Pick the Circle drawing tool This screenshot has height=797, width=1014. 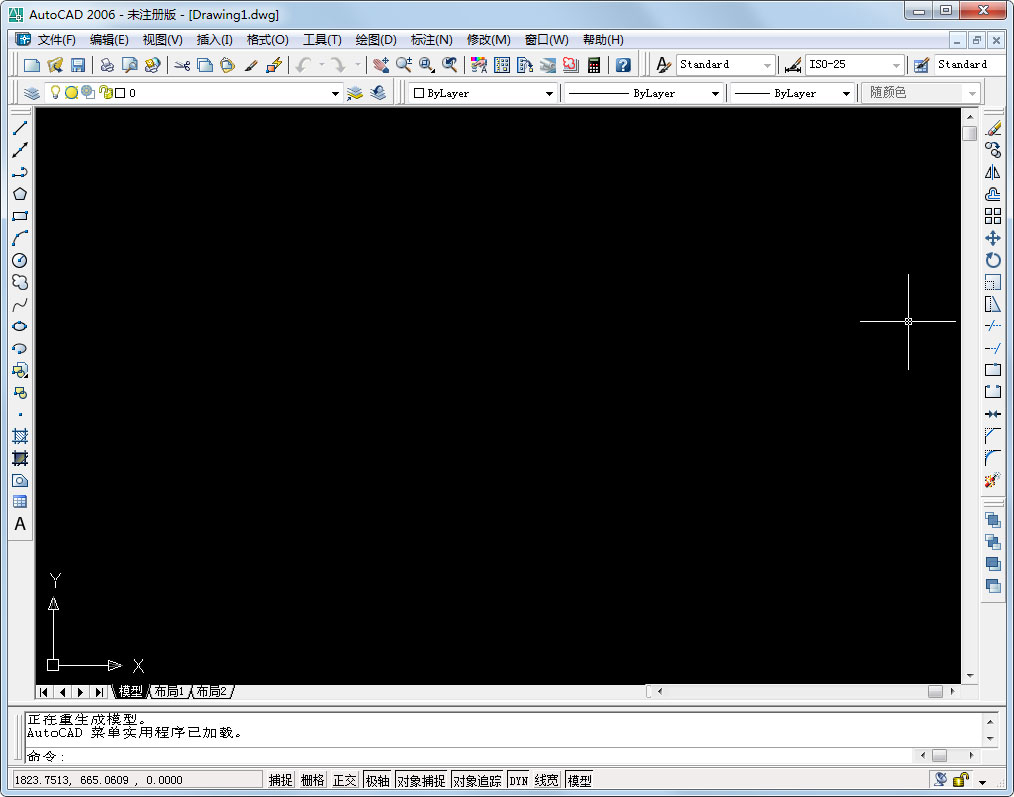pyautogui.click(x=20, y=260)
